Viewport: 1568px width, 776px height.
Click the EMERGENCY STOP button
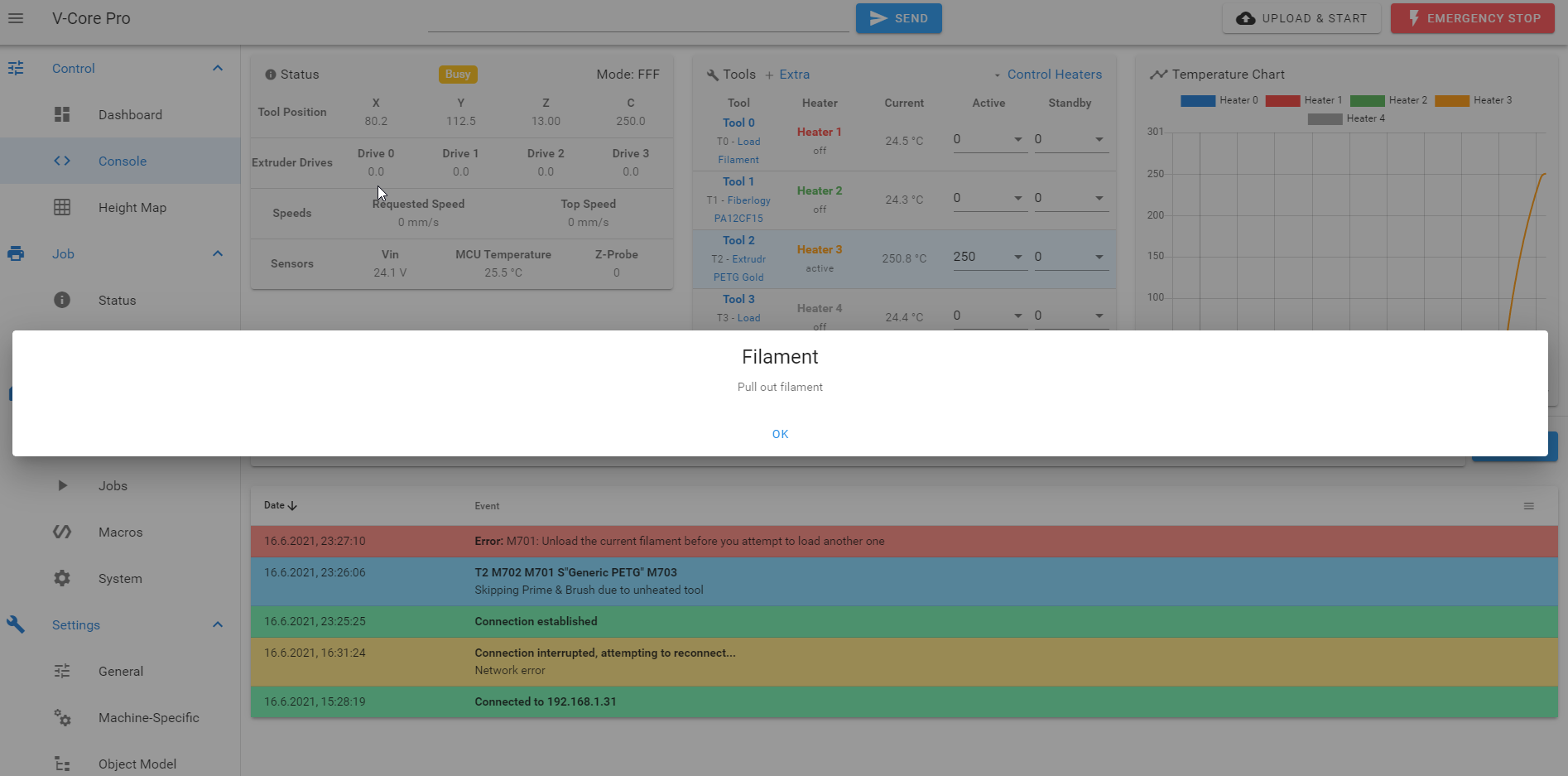[1473, 18]
